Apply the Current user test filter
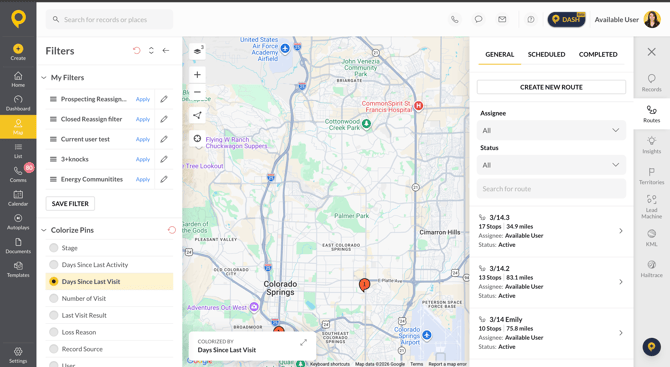Viewport: 670px width, 367px height. click(143, 139)
